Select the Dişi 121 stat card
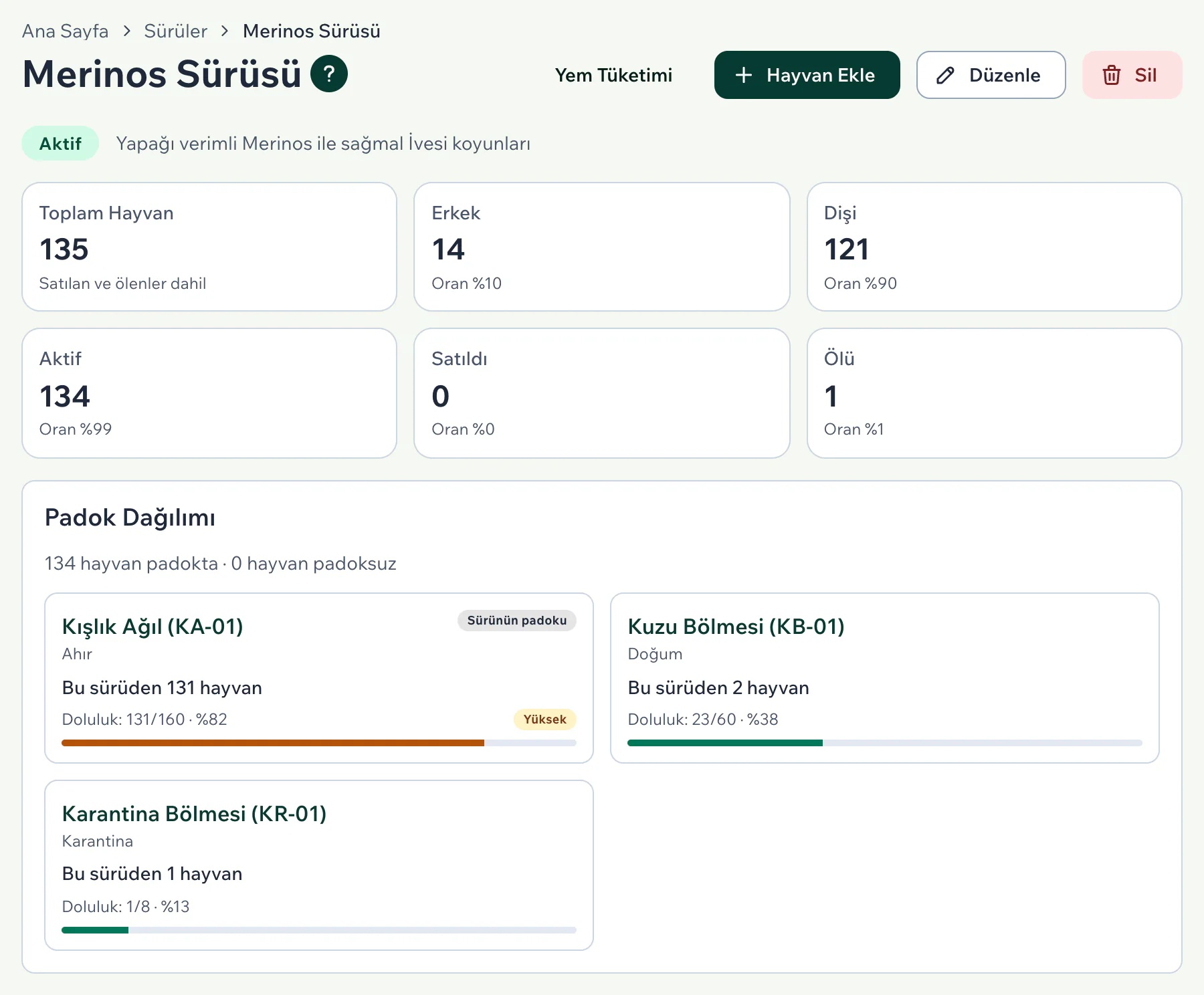 [x=995, y=247]
